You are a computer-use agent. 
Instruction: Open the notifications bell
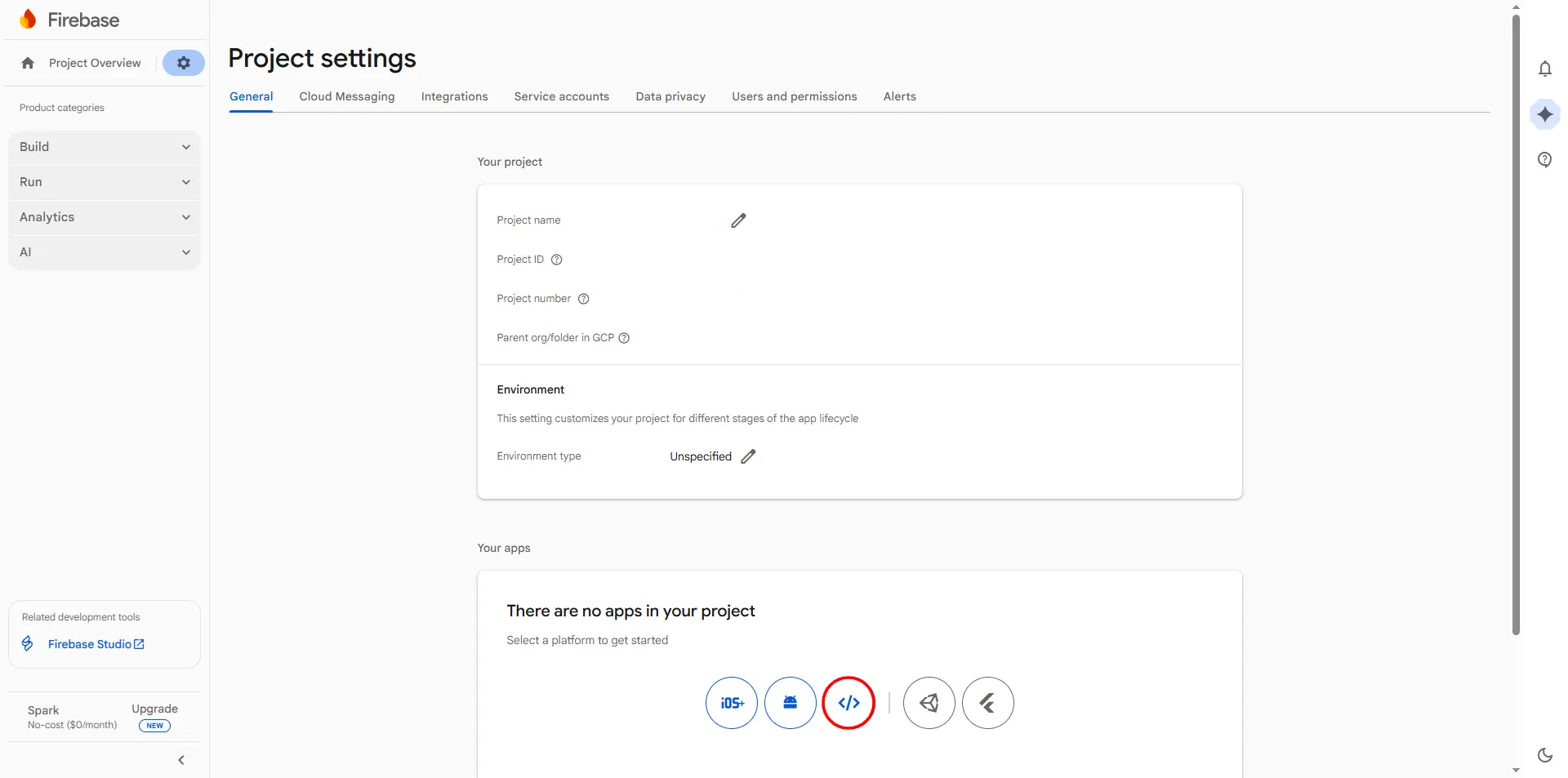1544,69
